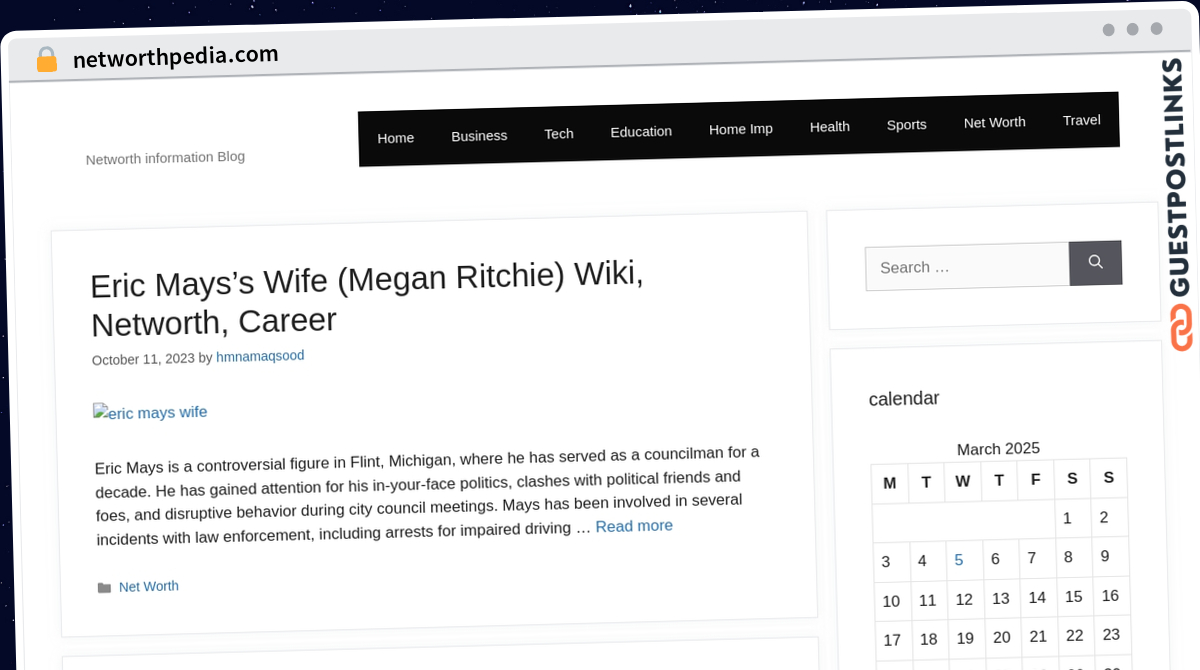Click the orange Guestpostlinks chain logo

[x=1181, y=327]
